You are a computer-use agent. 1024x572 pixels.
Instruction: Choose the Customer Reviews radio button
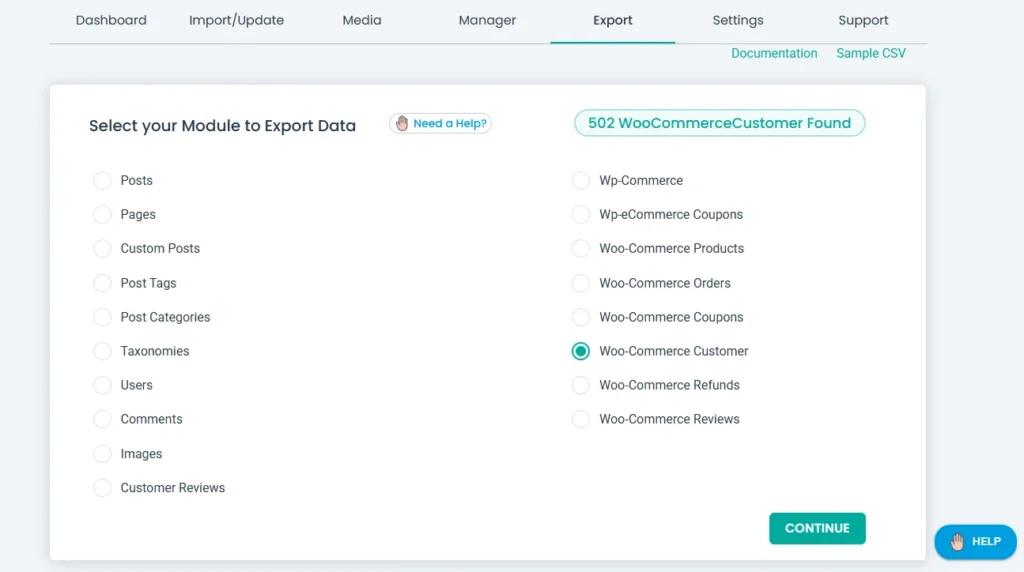coord(102,488)
